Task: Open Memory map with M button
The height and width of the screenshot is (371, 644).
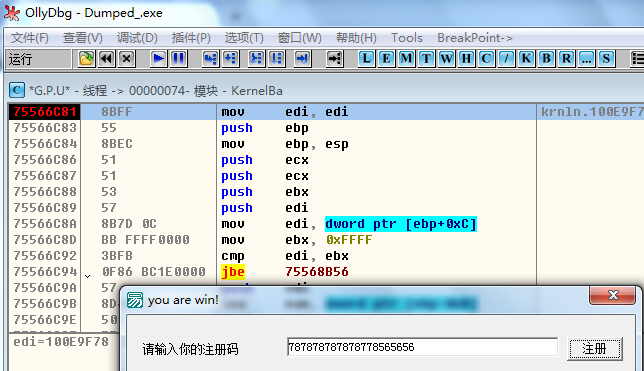Action: pos(406,59)
